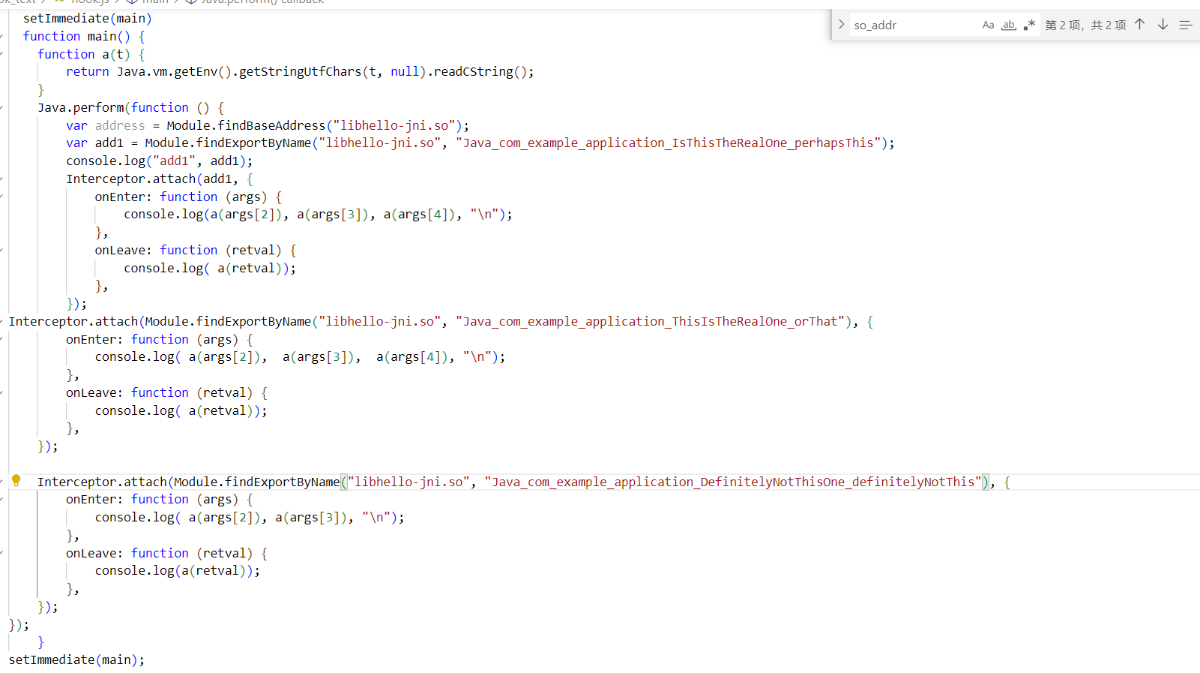Toggle Use Regular Expression in the find box
The width and height of the screenshot is (1200, 673).
(1029, 25)
